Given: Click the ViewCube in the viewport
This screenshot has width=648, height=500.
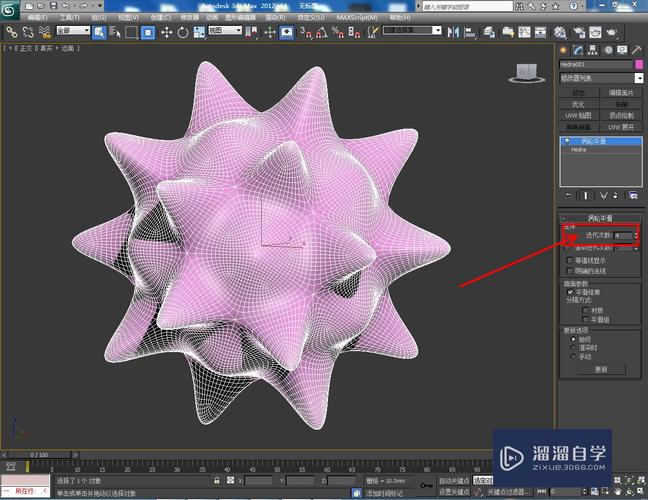Looking at the screenshot, I should click(x=526, y=73).
